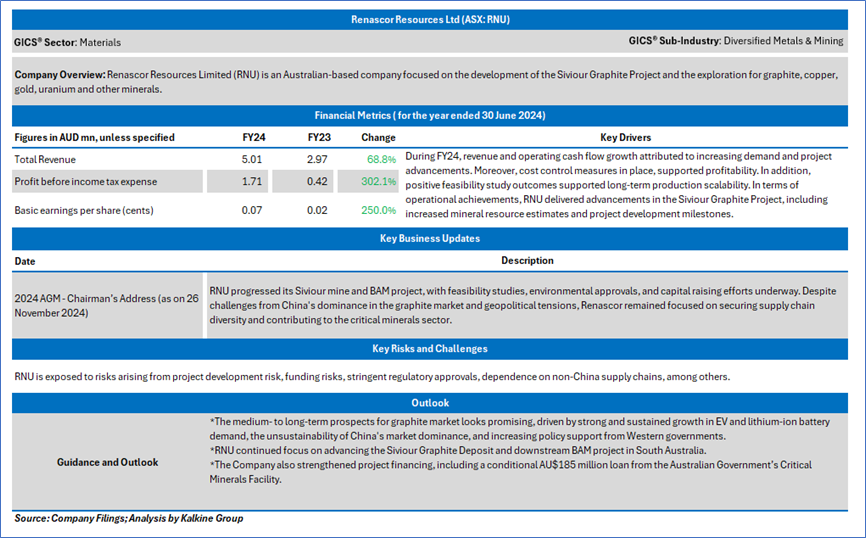Viewport: 866px width, 538px height.
Task: Select the 'Guidance and Outlook' label
Action: (x=108, y=462)
